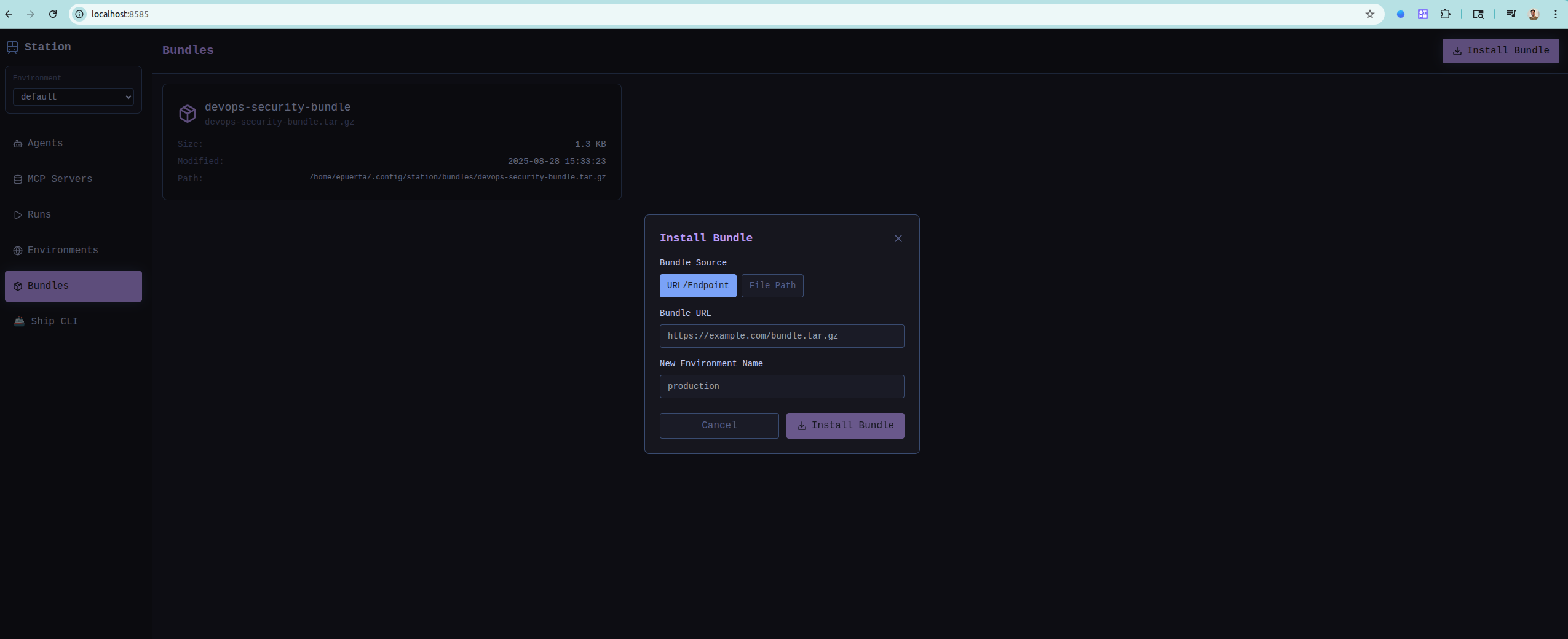
Task: Click the header Install Bundle button
Action: coord(1500,51)
